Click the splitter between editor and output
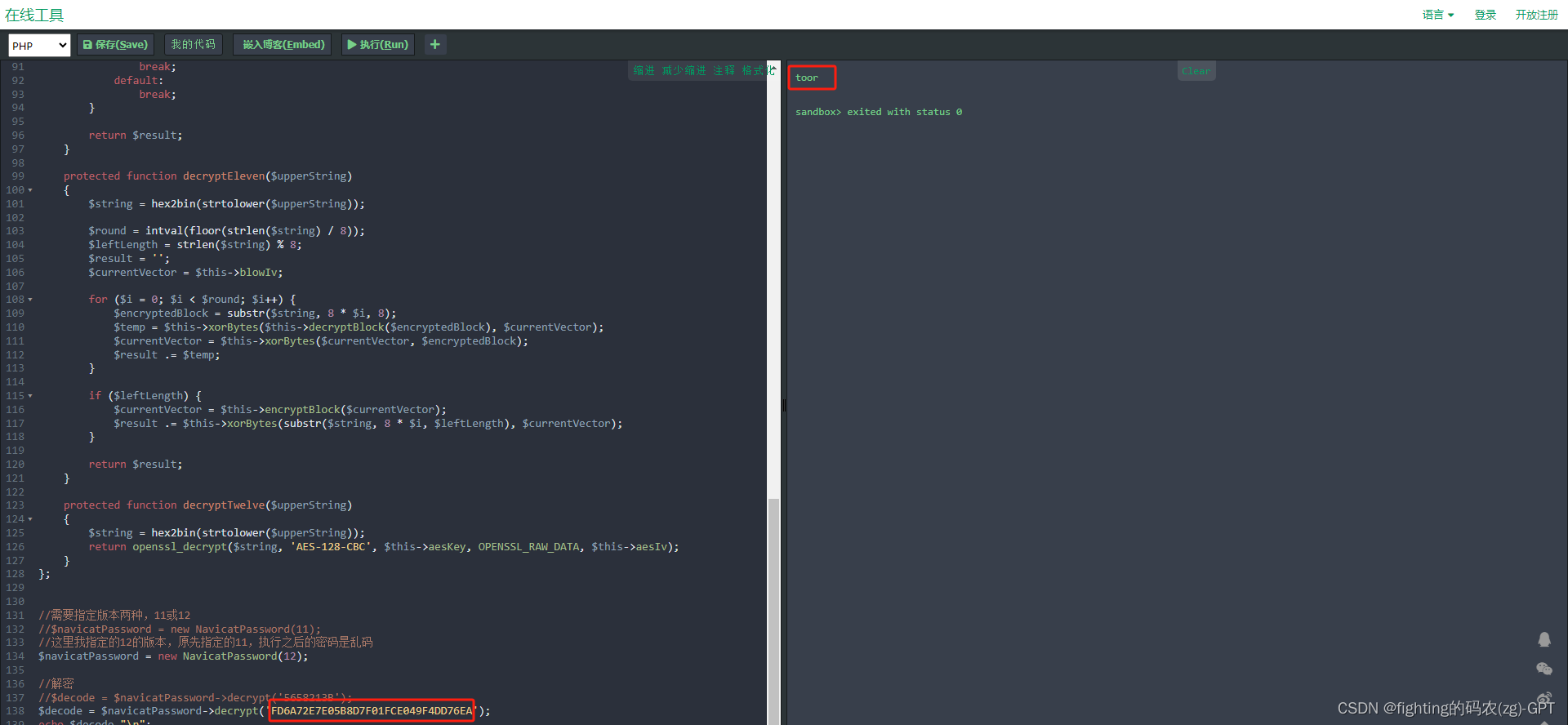 click(x=784, y=405)
